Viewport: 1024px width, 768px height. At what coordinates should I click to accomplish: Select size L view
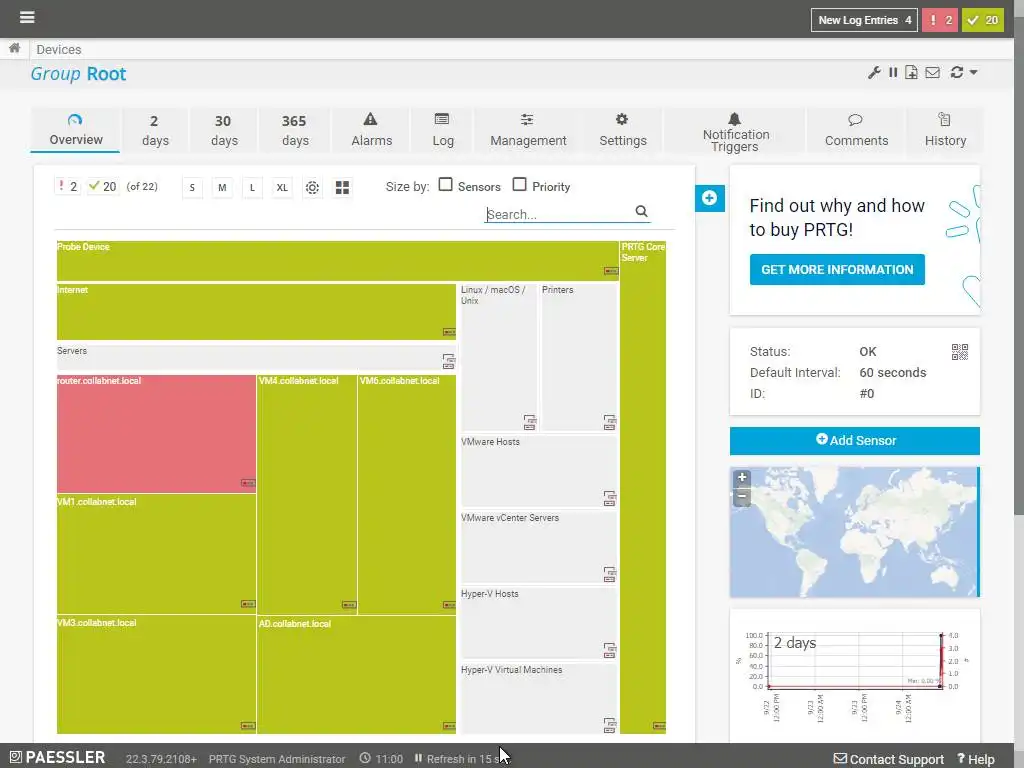point(252,188)
